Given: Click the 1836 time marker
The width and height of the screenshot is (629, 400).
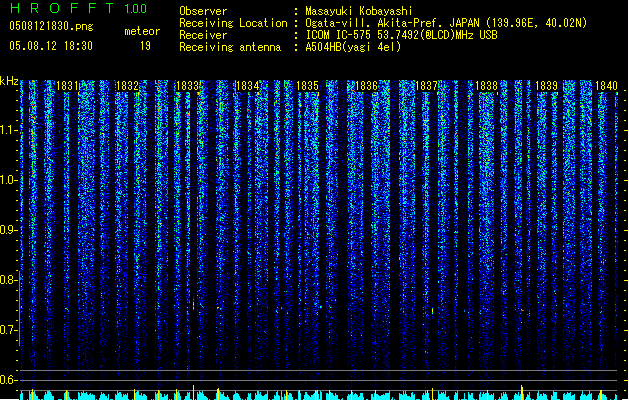Looking at the screenshot, I should (367, 86).
